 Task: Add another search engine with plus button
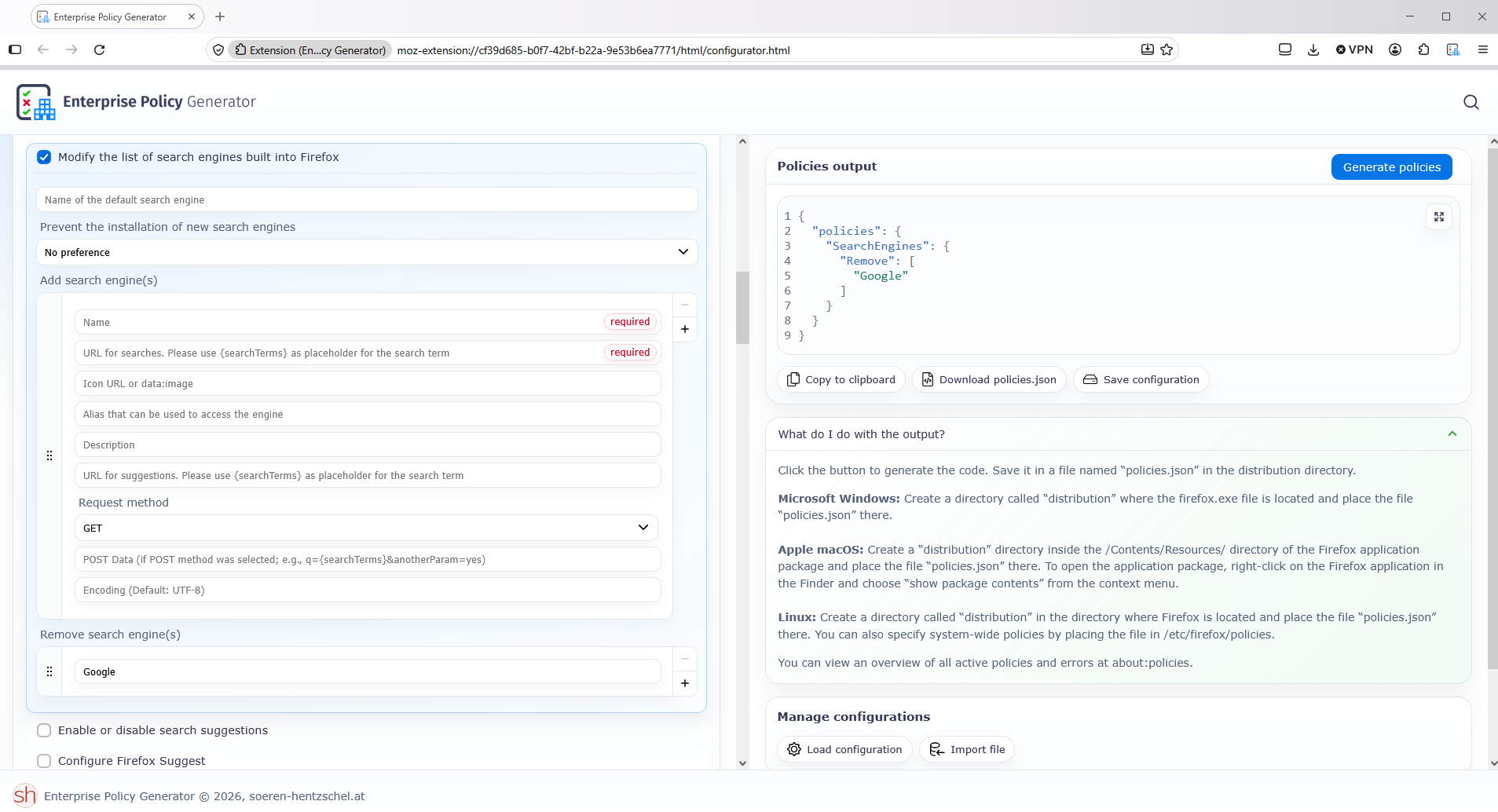(685, 329)
